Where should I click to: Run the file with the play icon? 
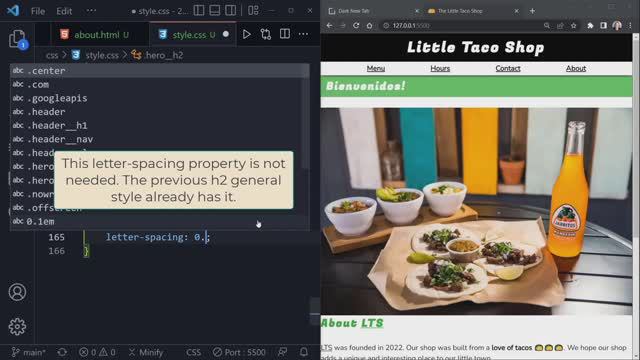pos(247,34)
